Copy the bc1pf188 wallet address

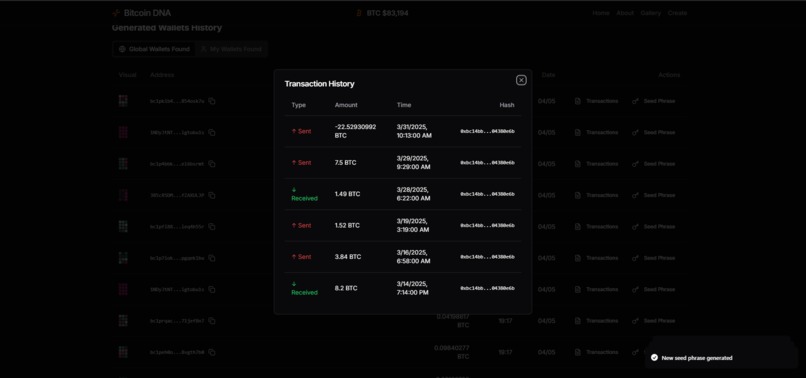212,227
